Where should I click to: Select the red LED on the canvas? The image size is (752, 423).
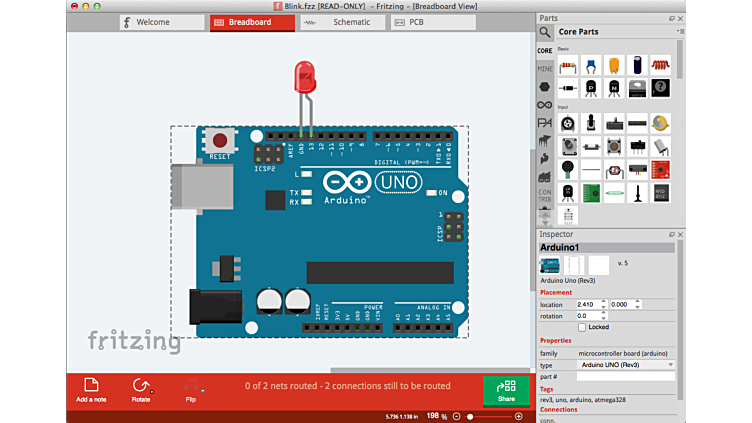(304, 75)
